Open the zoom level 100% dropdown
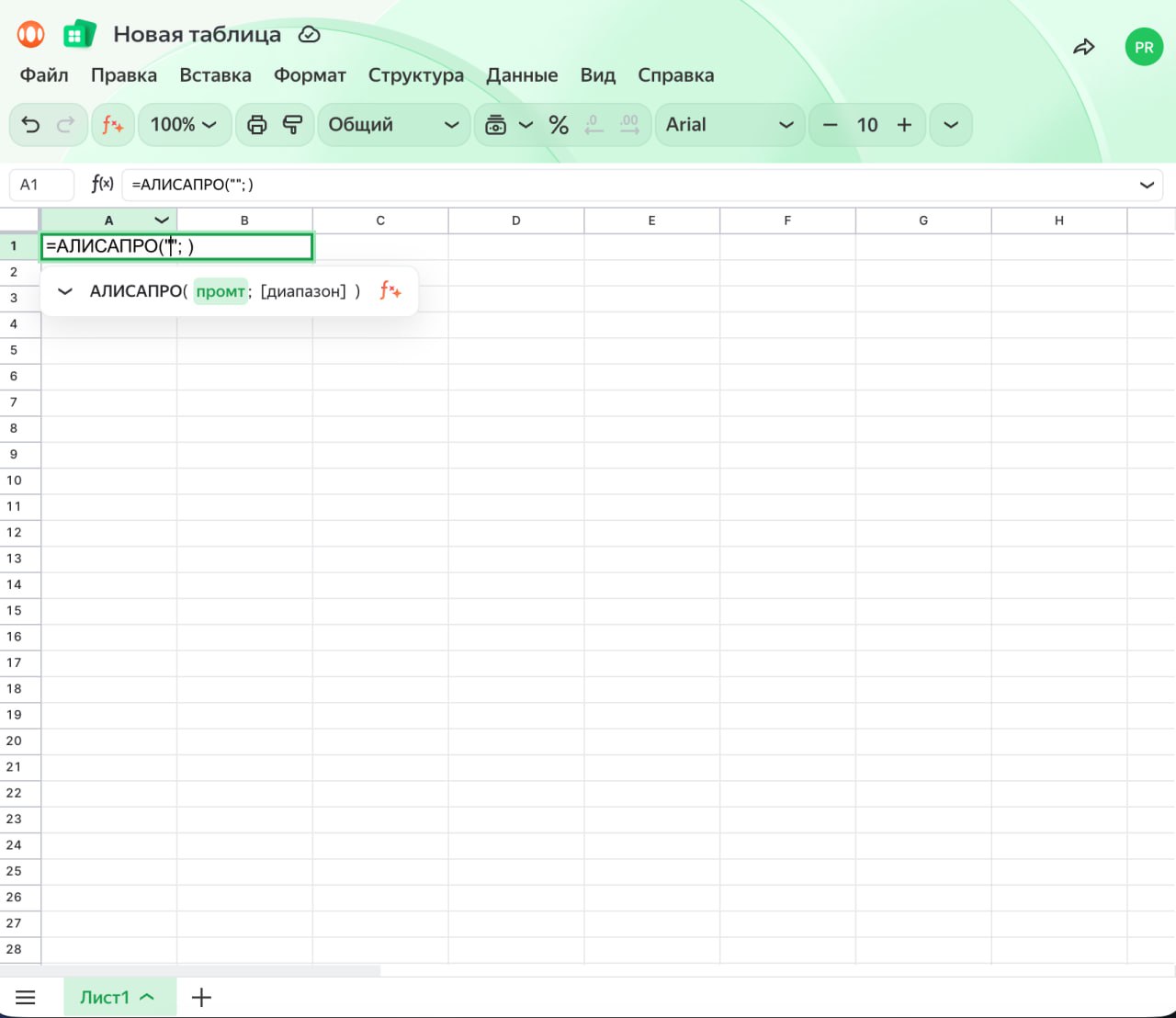The image size is (1176, 1018). (183, 125)
